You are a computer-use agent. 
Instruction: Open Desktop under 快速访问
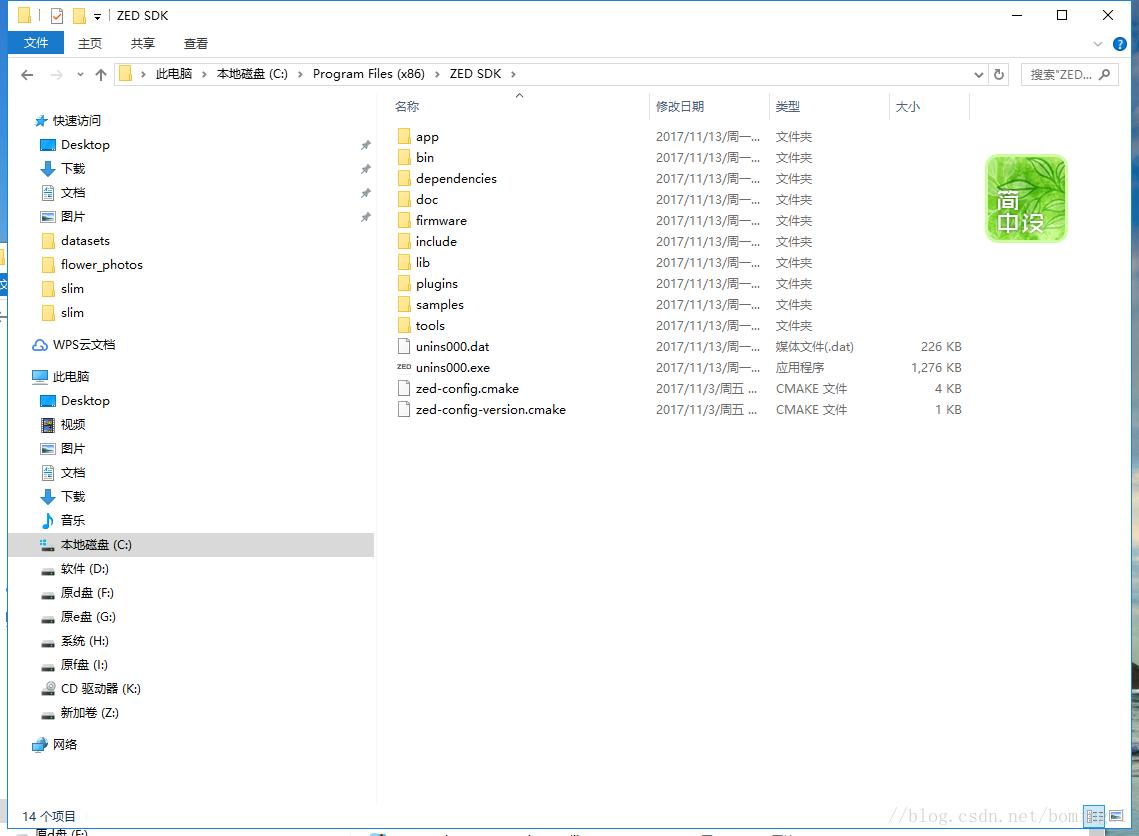coord(85,145)
